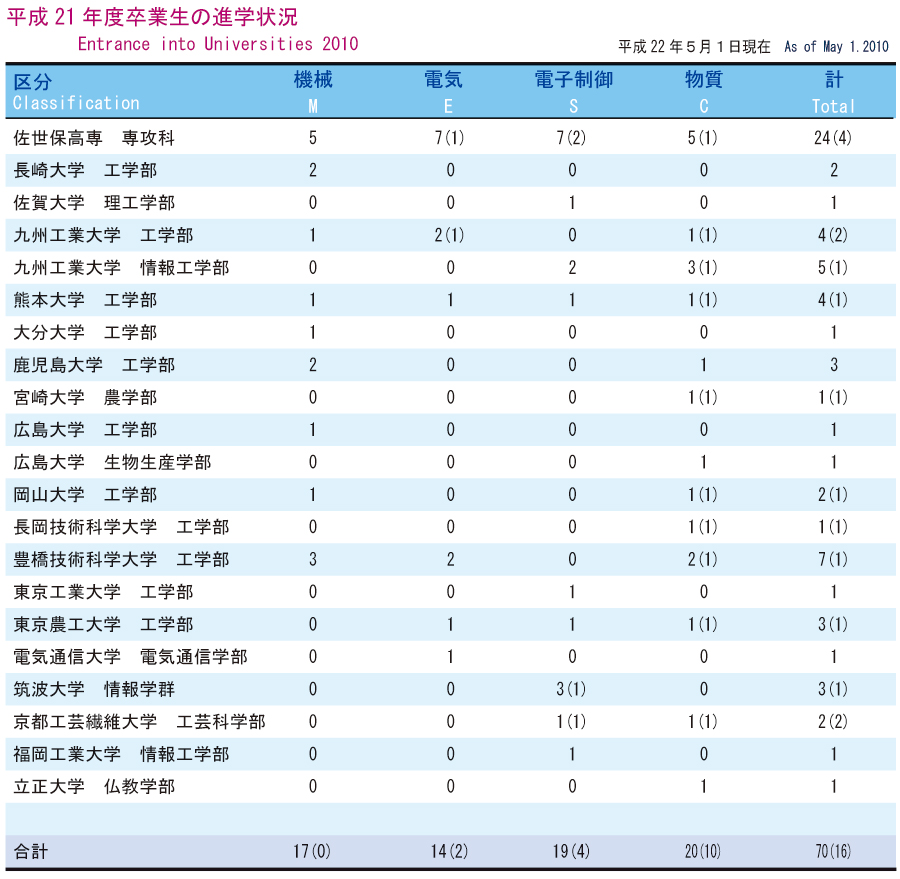Select the 区分 Classification column header
900x879 pixels.
click(x=76, y=92)
